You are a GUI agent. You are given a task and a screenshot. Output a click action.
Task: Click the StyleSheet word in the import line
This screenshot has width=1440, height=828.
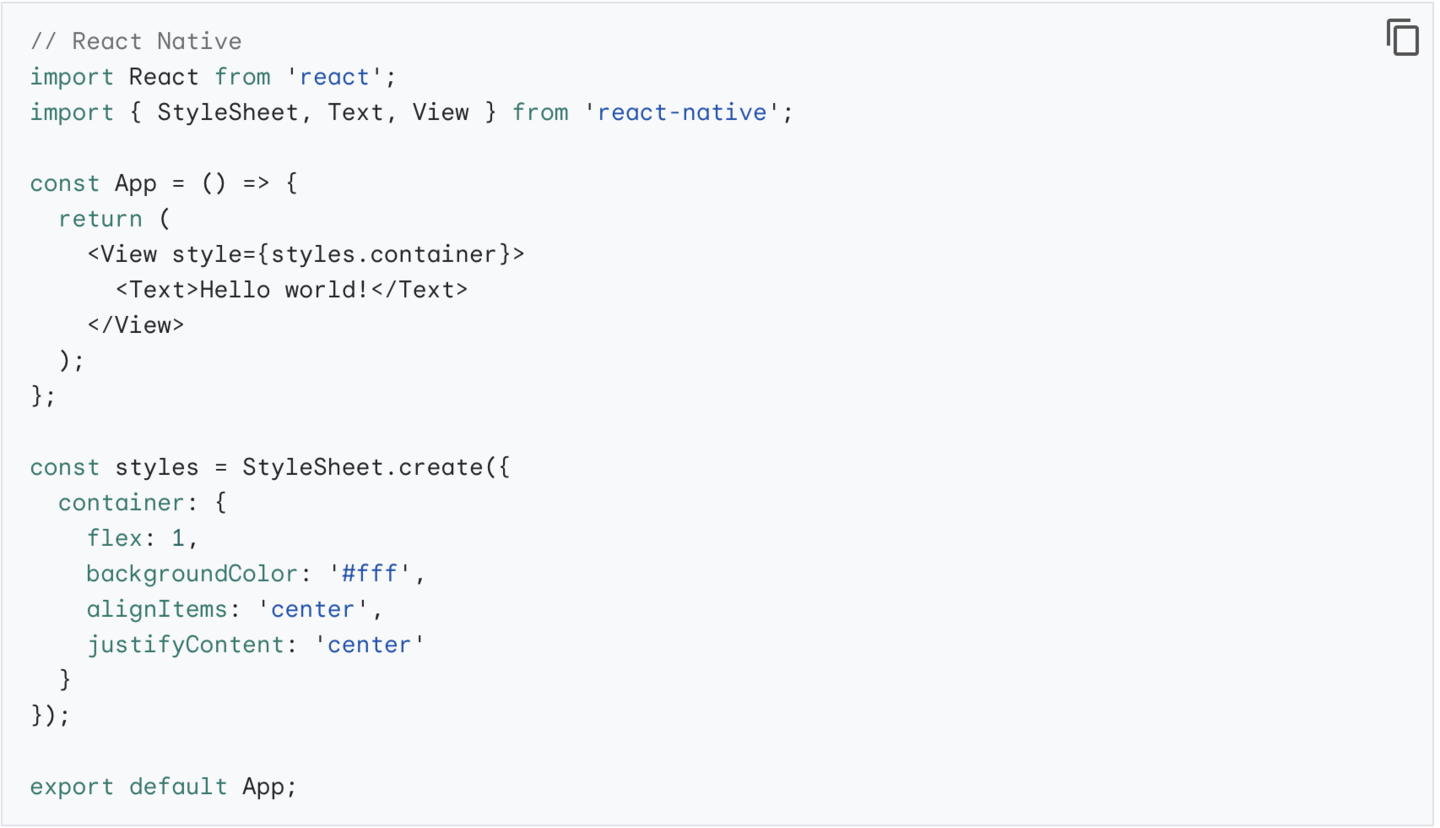[228, 112]
